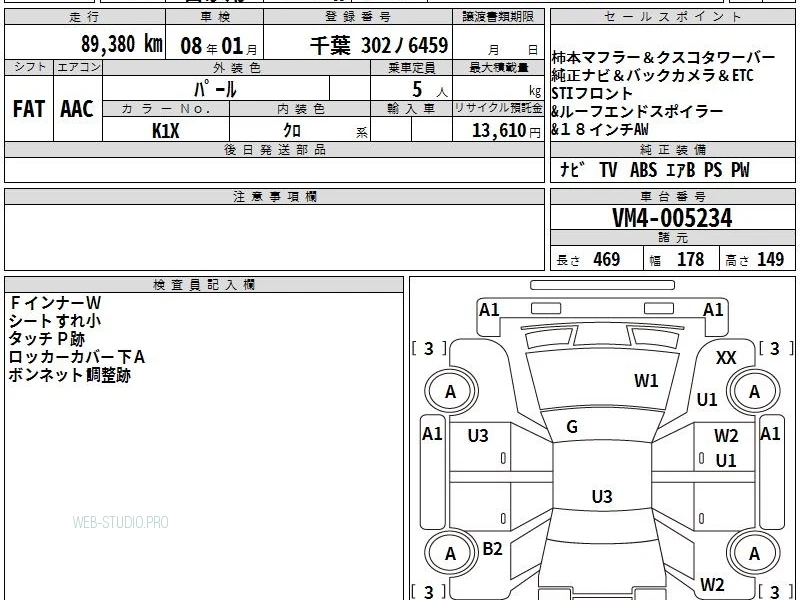Select the G mark on the windshield

click(572, 427)
